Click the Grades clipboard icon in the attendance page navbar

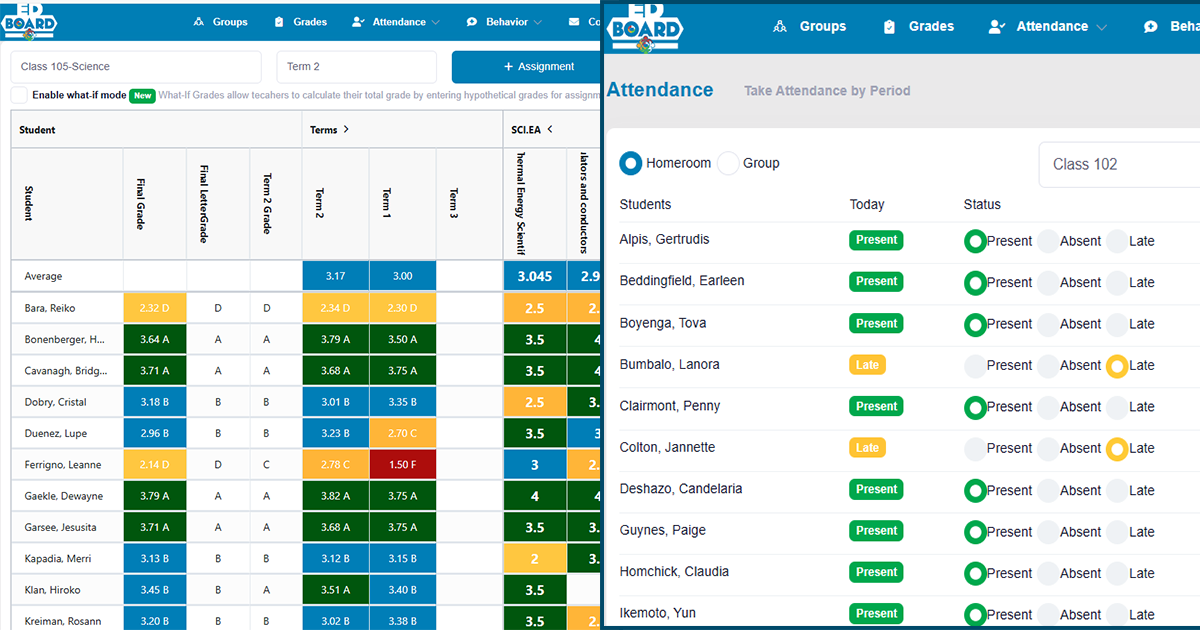click(889, 27)
